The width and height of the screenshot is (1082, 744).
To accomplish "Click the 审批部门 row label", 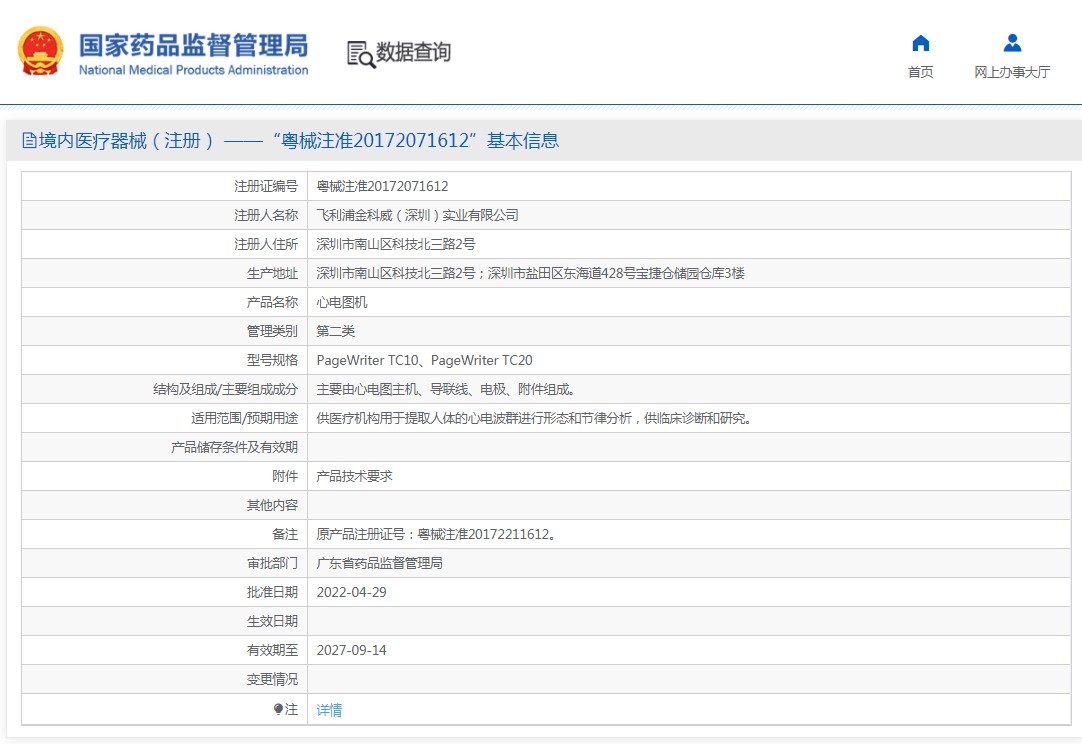I will 273,563.
